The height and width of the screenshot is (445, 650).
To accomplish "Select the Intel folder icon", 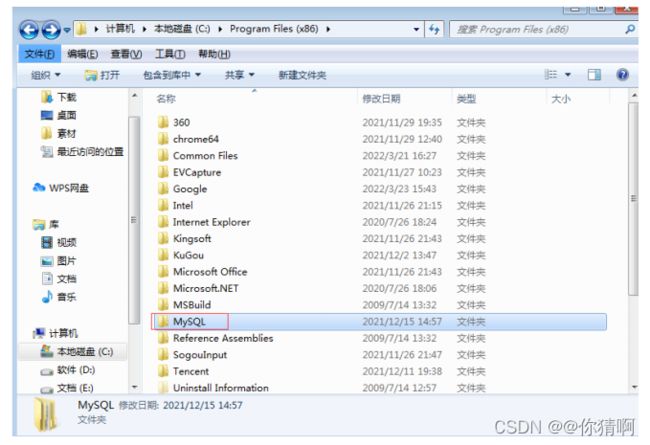I will coord(163,205).
